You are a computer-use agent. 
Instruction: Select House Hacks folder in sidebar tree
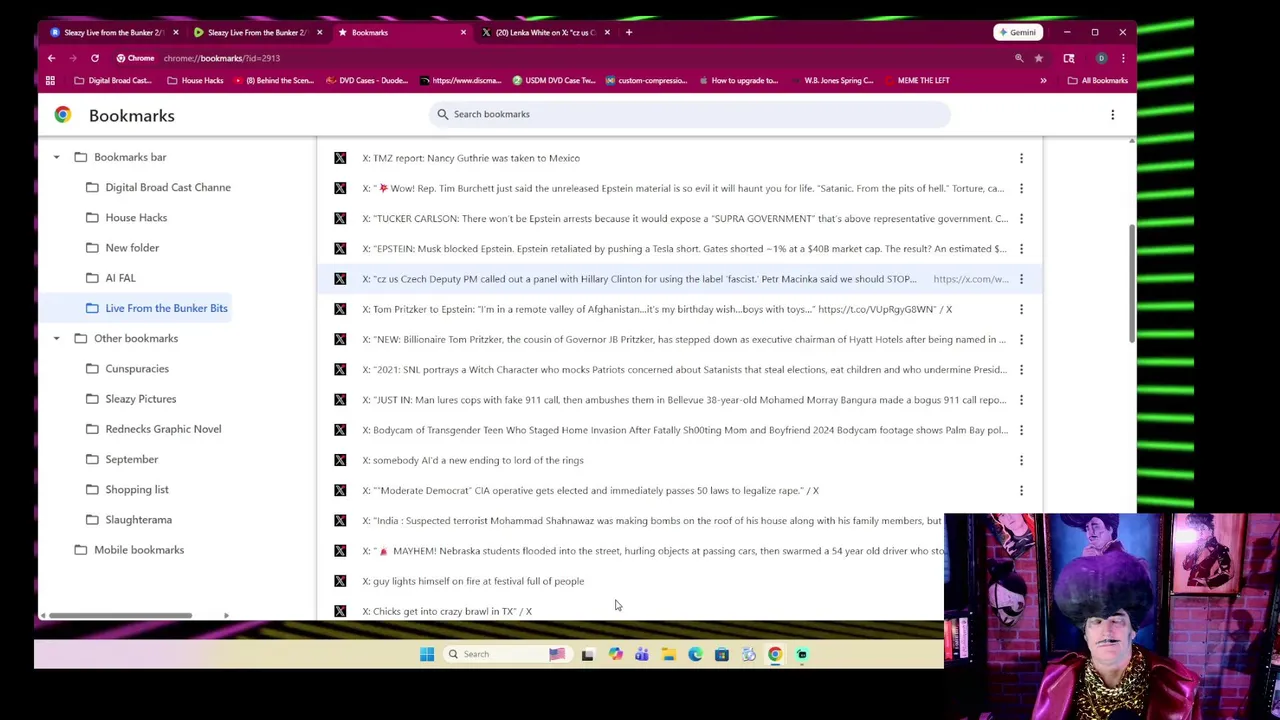click(127, 217)
